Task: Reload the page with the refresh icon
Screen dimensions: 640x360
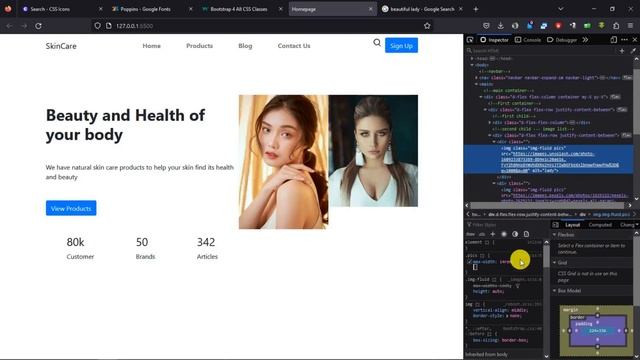Action: (x=38, y=26)
